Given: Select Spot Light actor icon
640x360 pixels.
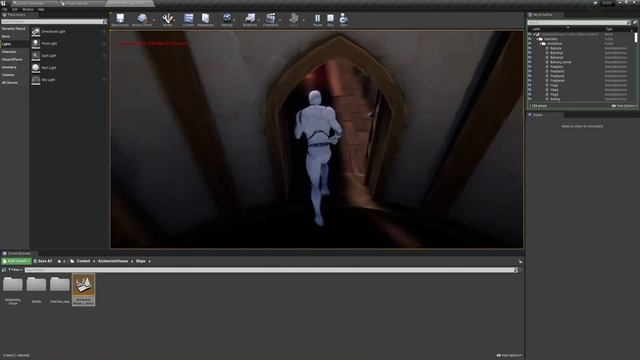Looking at the screenshot, I should click(36, 56).
